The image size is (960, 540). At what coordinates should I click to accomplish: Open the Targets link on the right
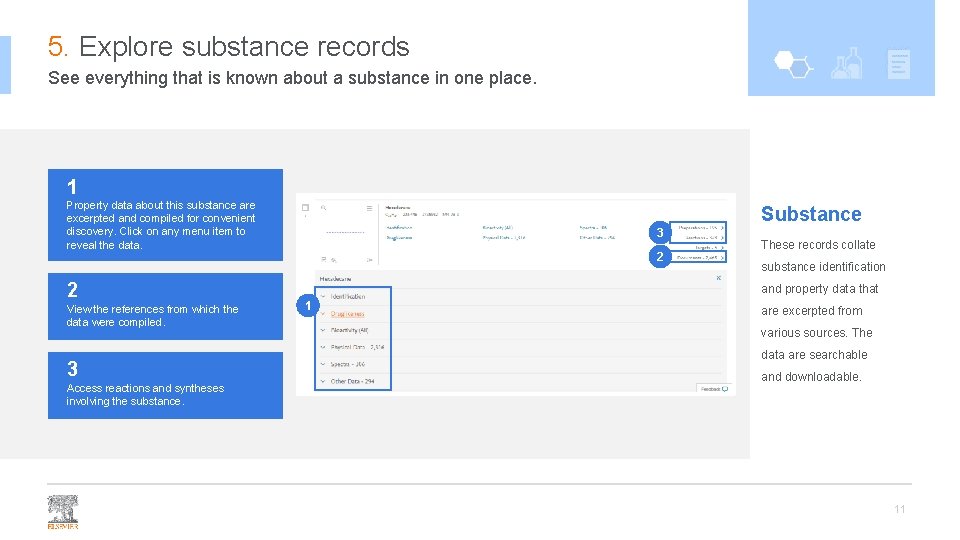709,247
